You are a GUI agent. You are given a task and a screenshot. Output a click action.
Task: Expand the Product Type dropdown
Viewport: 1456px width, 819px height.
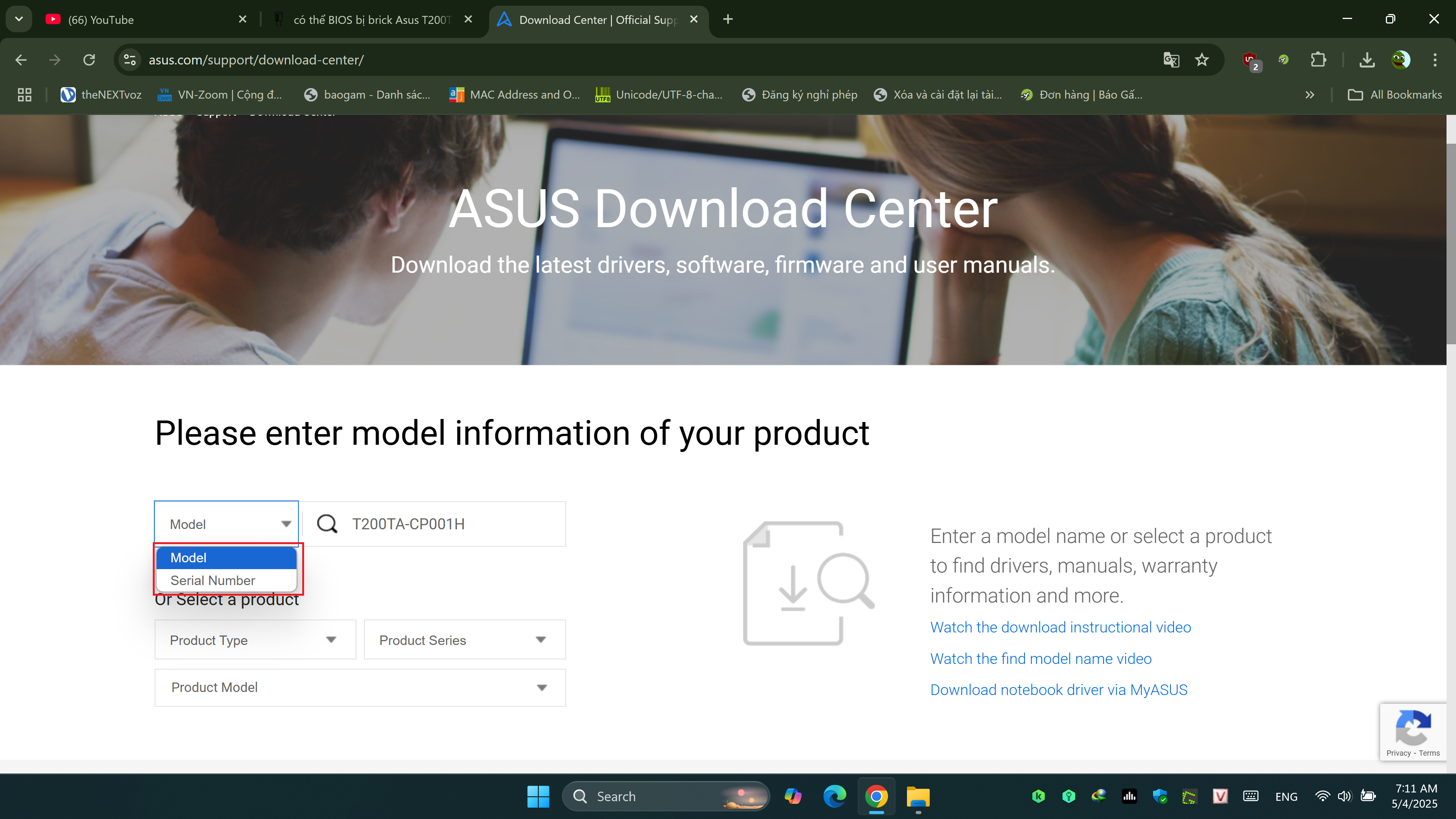pyautogui.click(x=255, y=640)
